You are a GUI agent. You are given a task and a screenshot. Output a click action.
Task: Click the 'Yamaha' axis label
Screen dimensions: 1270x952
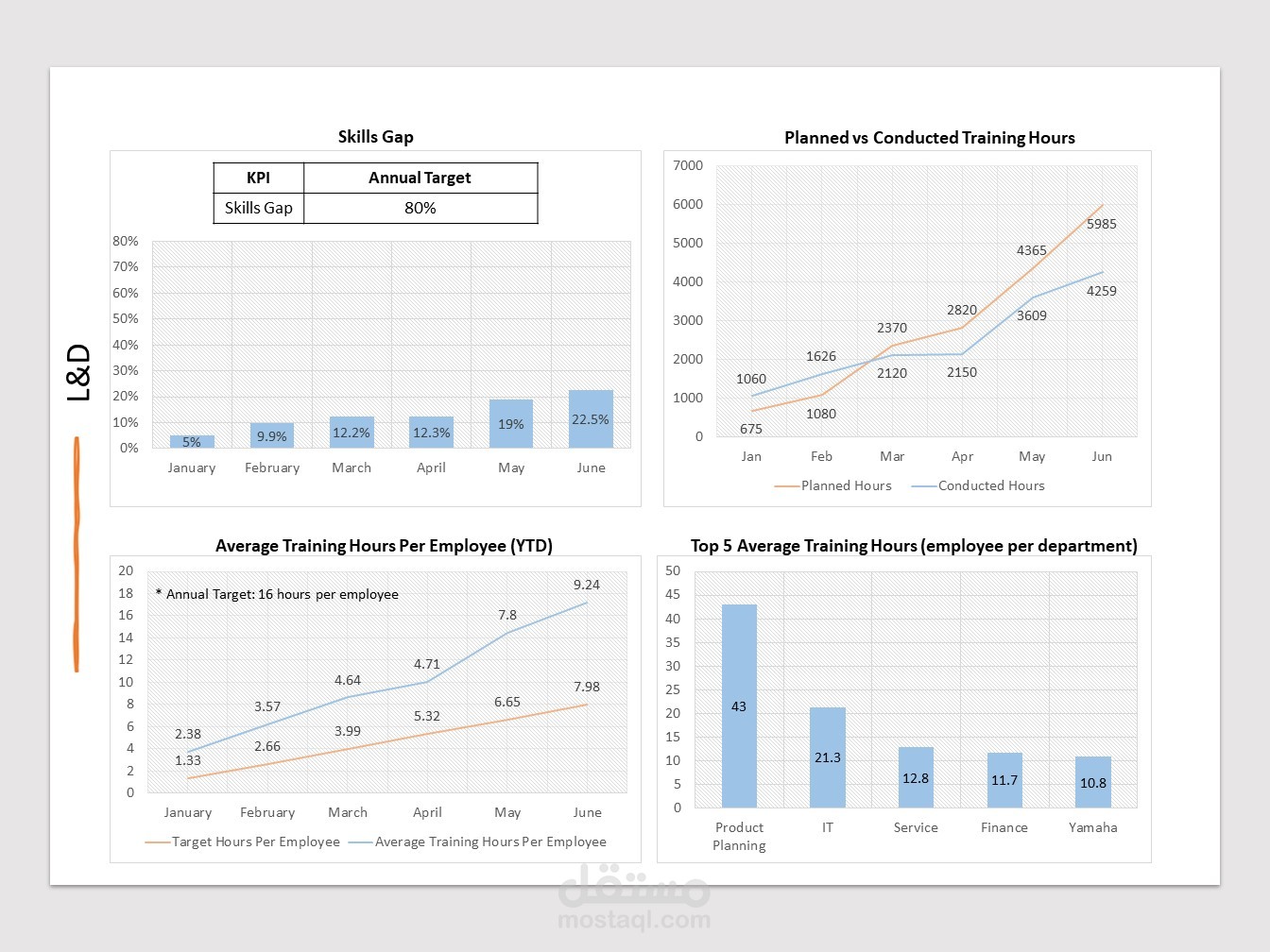(1093, 827)
